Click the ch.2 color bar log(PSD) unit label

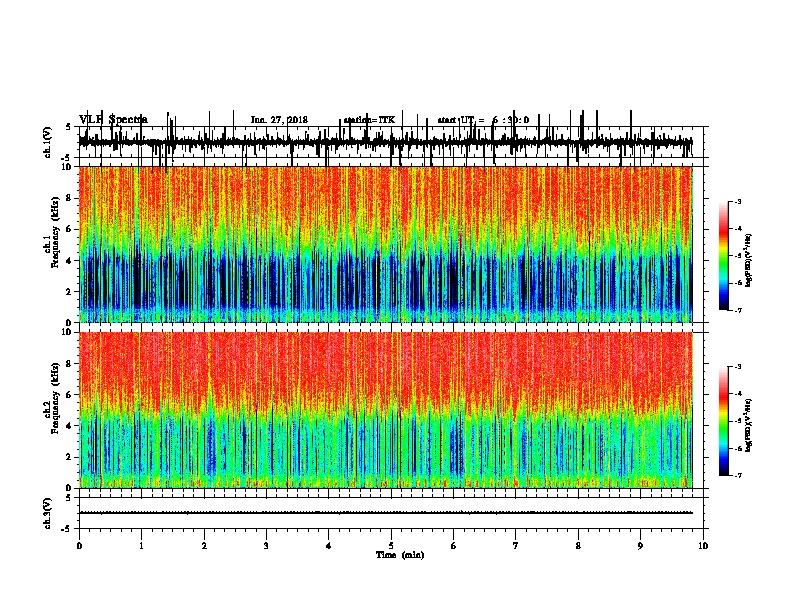(749, 425)
